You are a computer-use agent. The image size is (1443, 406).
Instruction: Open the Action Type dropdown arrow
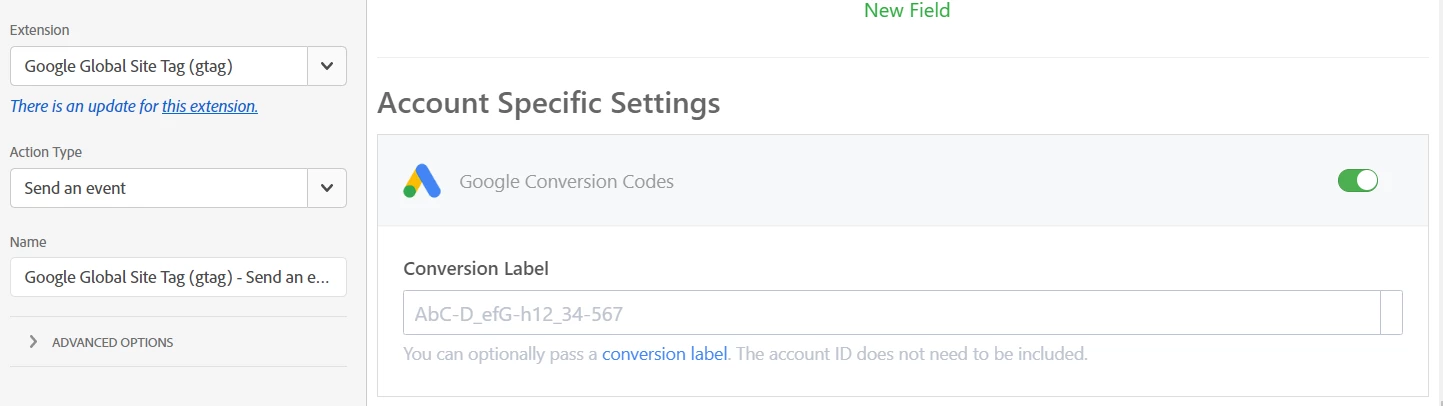point(327,188)
